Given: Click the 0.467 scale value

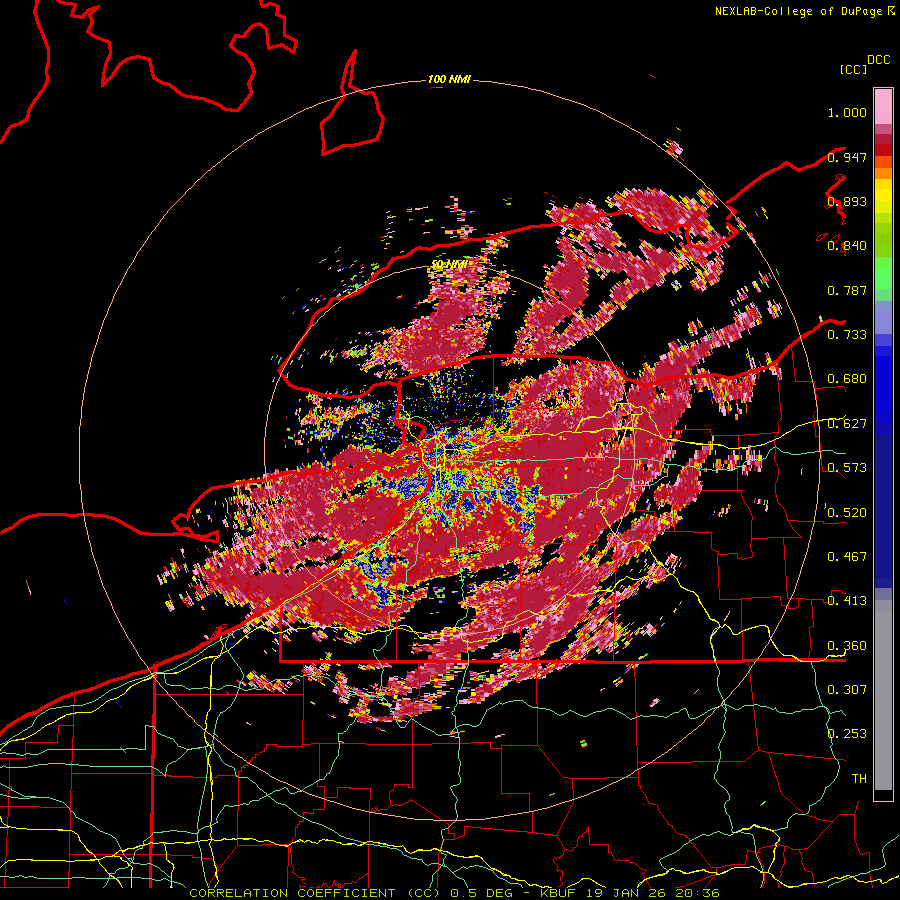Looking at the screenshot, I should point(847,556).
